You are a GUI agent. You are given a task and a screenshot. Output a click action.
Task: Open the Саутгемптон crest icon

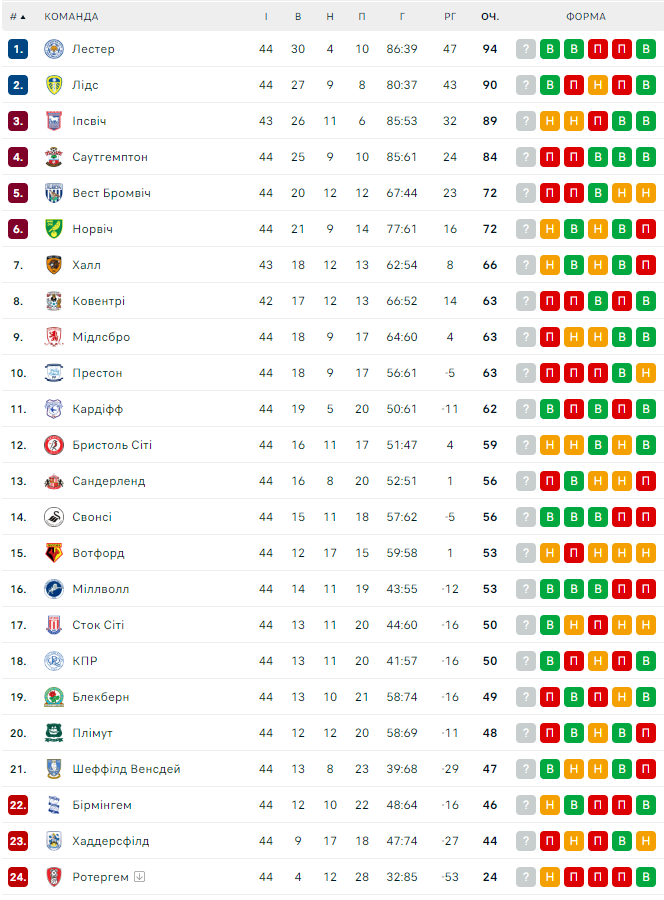tap(54, 157)
